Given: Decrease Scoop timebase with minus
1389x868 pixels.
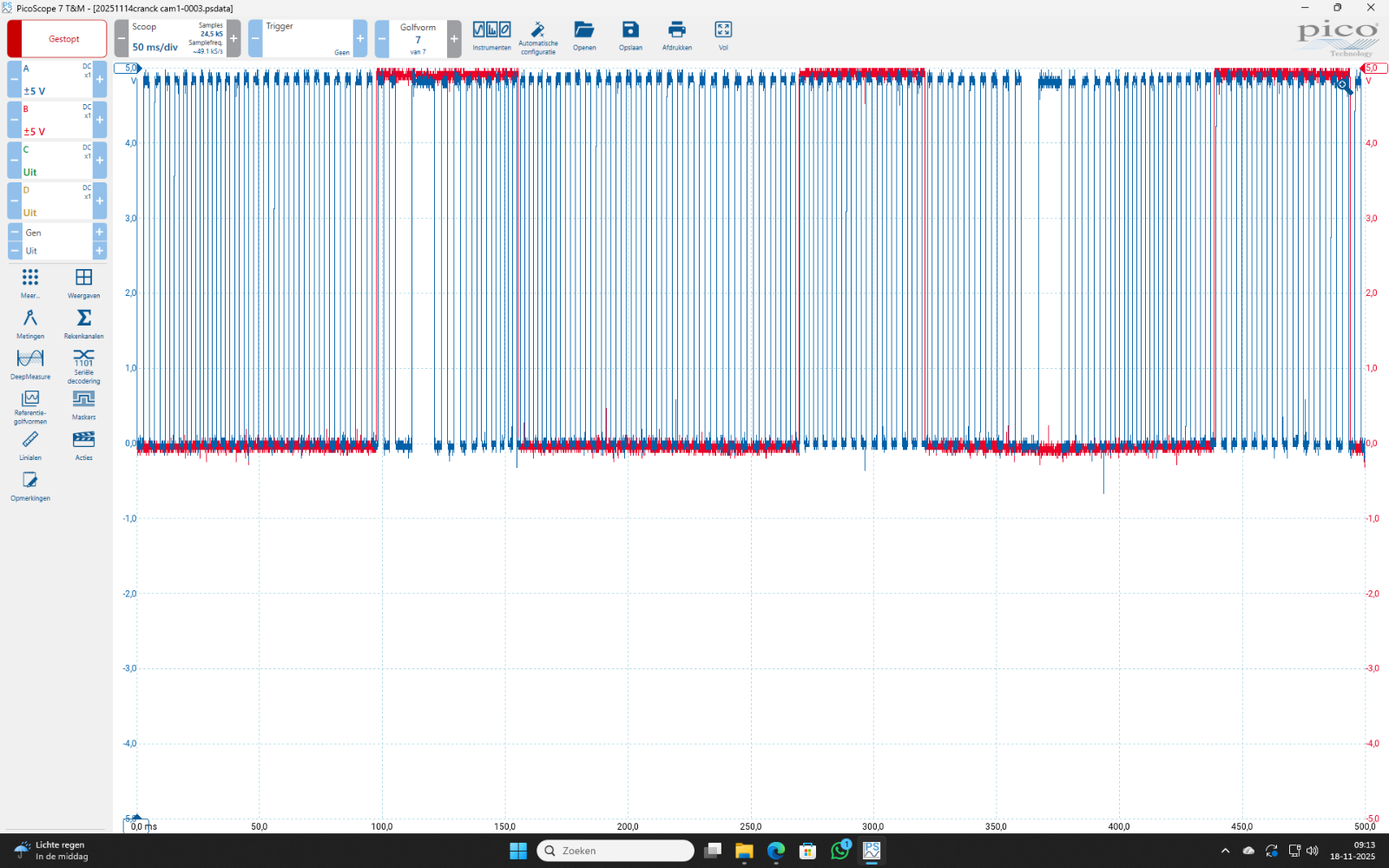Looking at the screenshot, I should pos(122,39).
